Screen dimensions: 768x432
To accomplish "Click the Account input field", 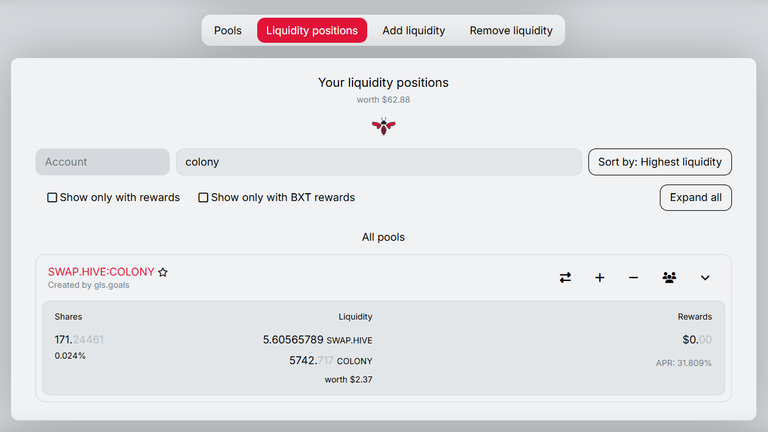I will pyautogui.click(x=102, y=162).
